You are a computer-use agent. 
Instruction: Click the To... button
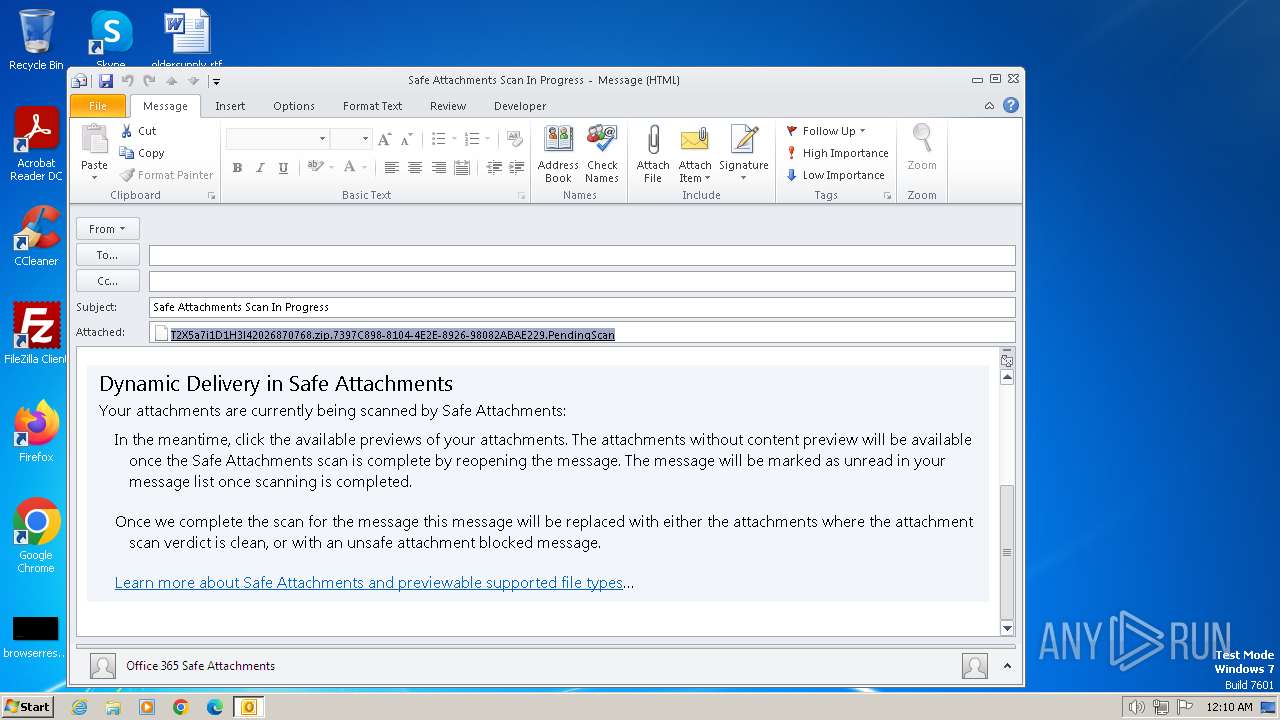pos(107,255)
